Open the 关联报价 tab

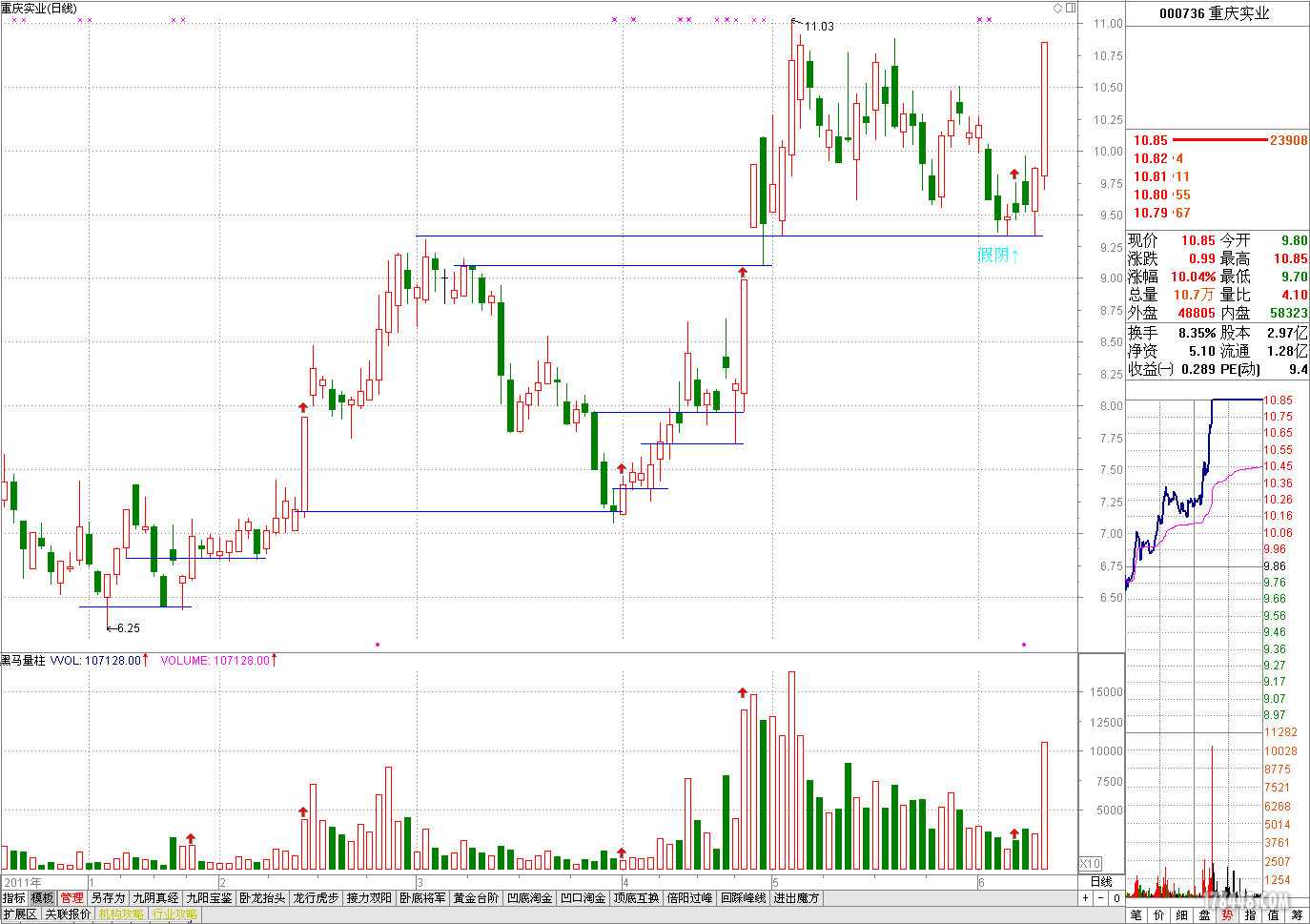pos(68,914)
